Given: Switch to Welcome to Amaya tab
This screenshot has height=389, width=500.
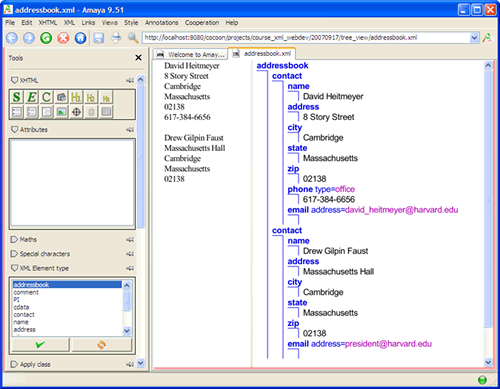Looking at the screenshot, I should tap(191, 55).
